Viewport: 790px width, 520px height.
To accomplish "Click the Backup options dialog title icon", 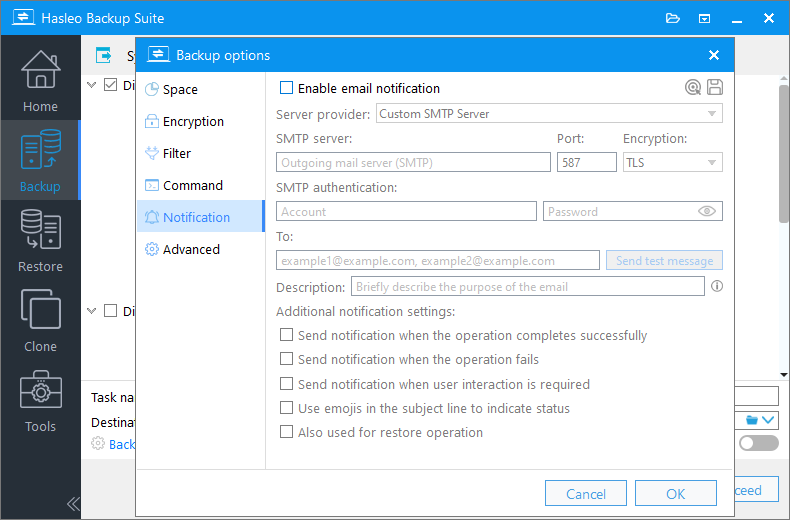I will (158, 54).
